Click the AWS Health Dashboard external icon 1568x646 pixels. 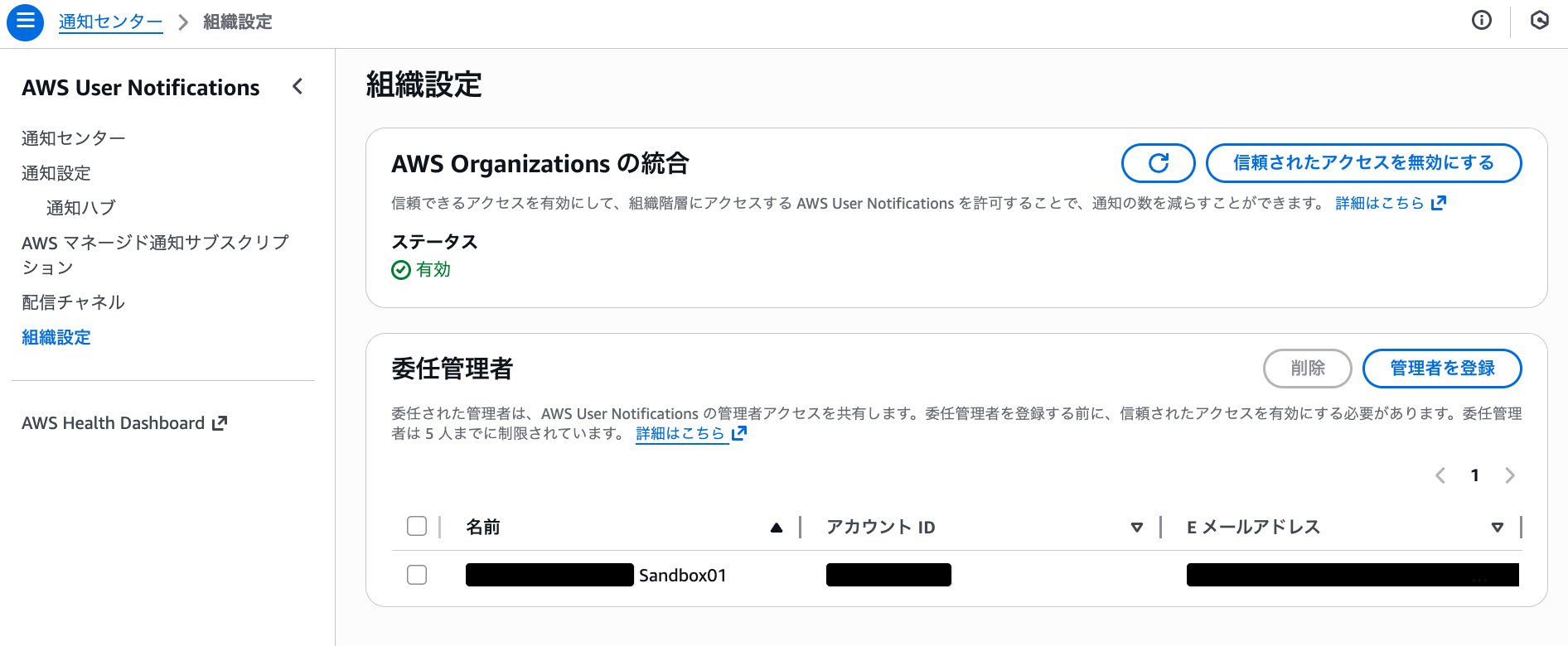coord(220,423)
